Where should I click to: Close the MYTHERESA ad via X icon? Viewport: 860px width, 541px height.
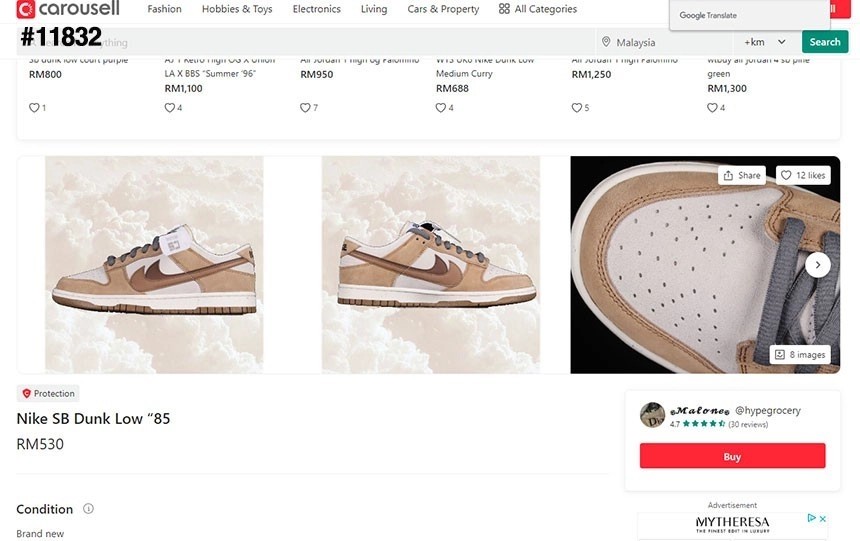click(x=823, y=518)
